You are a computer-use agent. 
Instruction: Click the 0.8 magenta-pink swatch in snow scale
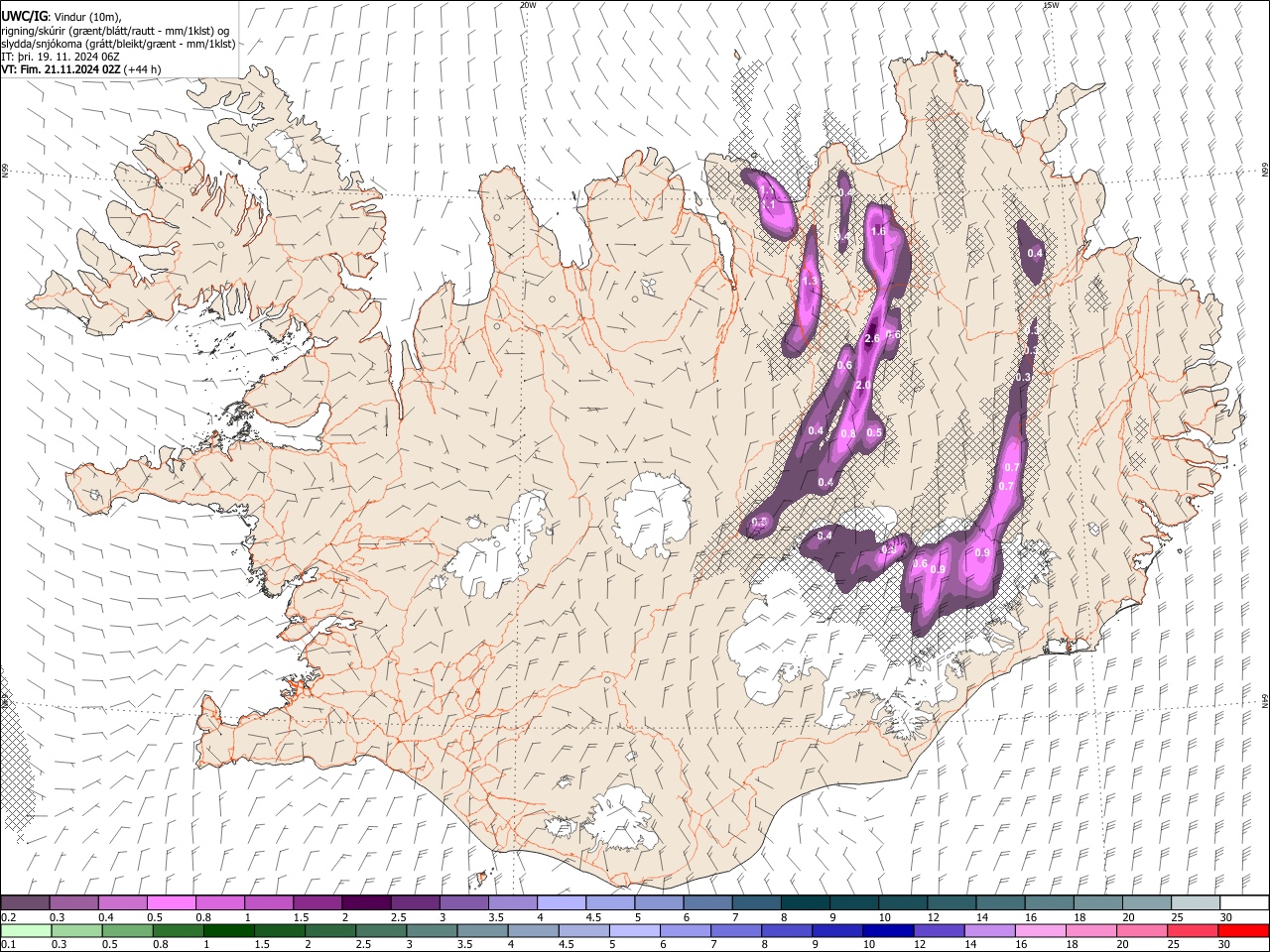click(220, 902)
